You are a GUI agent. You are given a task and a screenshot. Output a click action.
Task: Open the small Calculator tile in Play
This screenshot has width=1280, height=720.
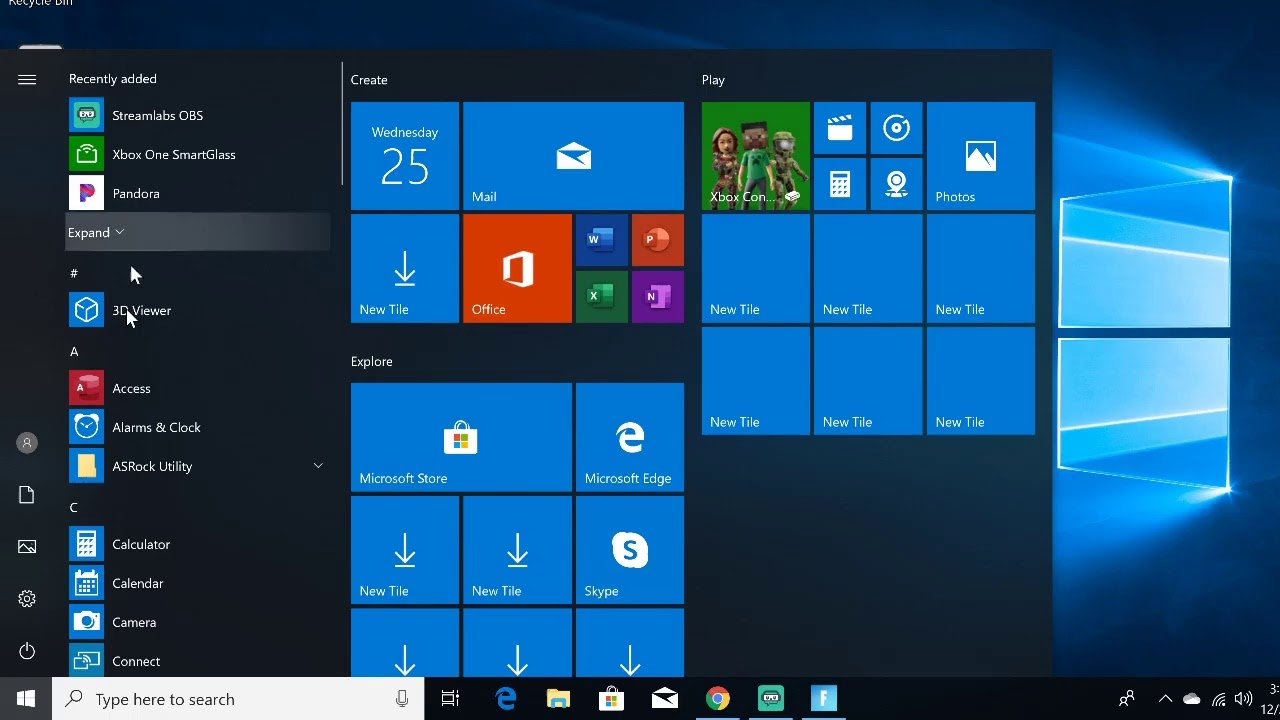point(840,184)
